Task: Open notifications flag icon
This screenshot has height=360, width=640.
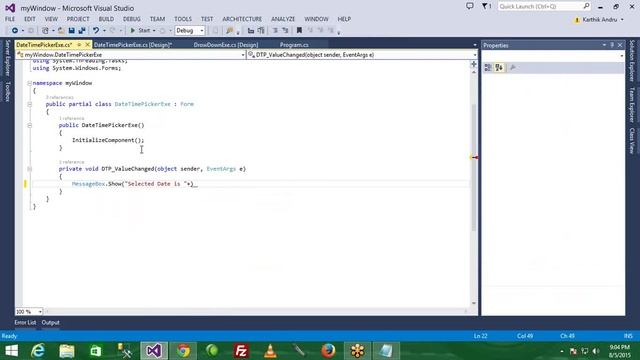Action: click(484, 6)
